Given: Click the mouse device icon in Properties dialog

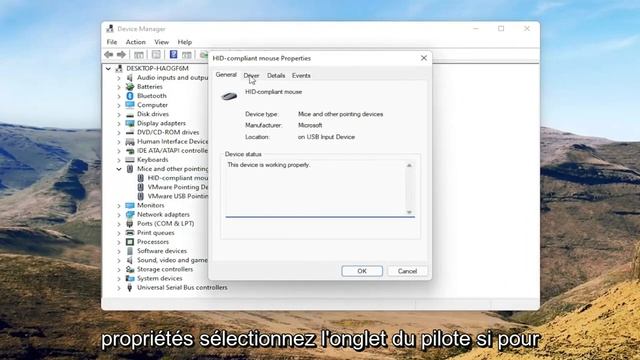Looking at the screenshot, I should coord(229,96).
